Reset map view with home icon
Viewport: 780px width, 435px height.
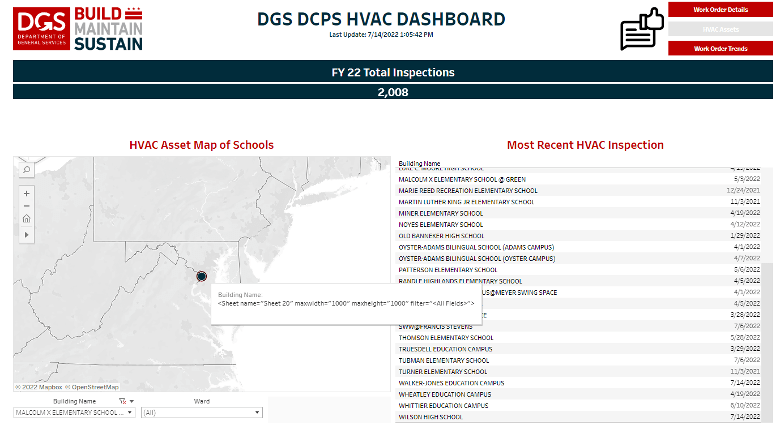pyautogui.click(x=26, y=219)
